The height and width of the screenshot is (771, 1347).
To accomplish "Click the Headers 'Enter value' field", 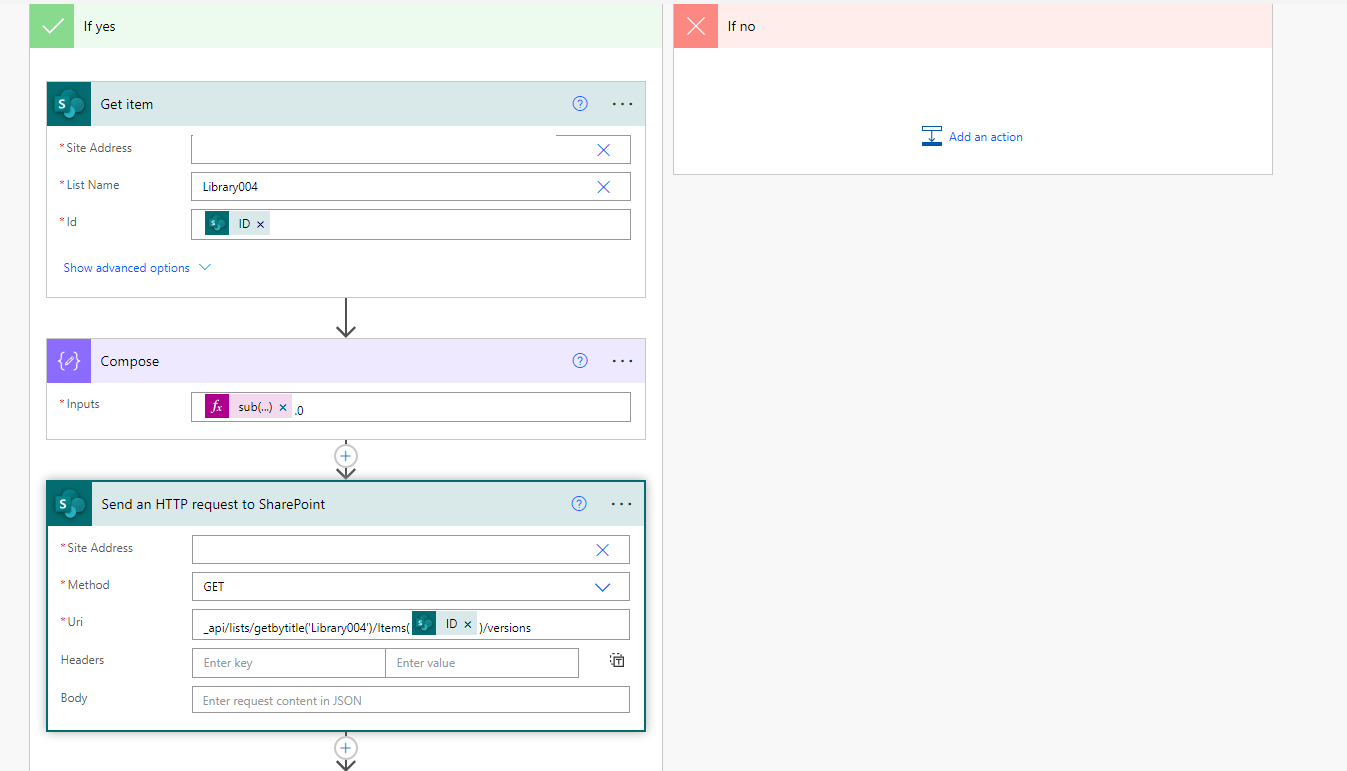I will tap(482, 663).
